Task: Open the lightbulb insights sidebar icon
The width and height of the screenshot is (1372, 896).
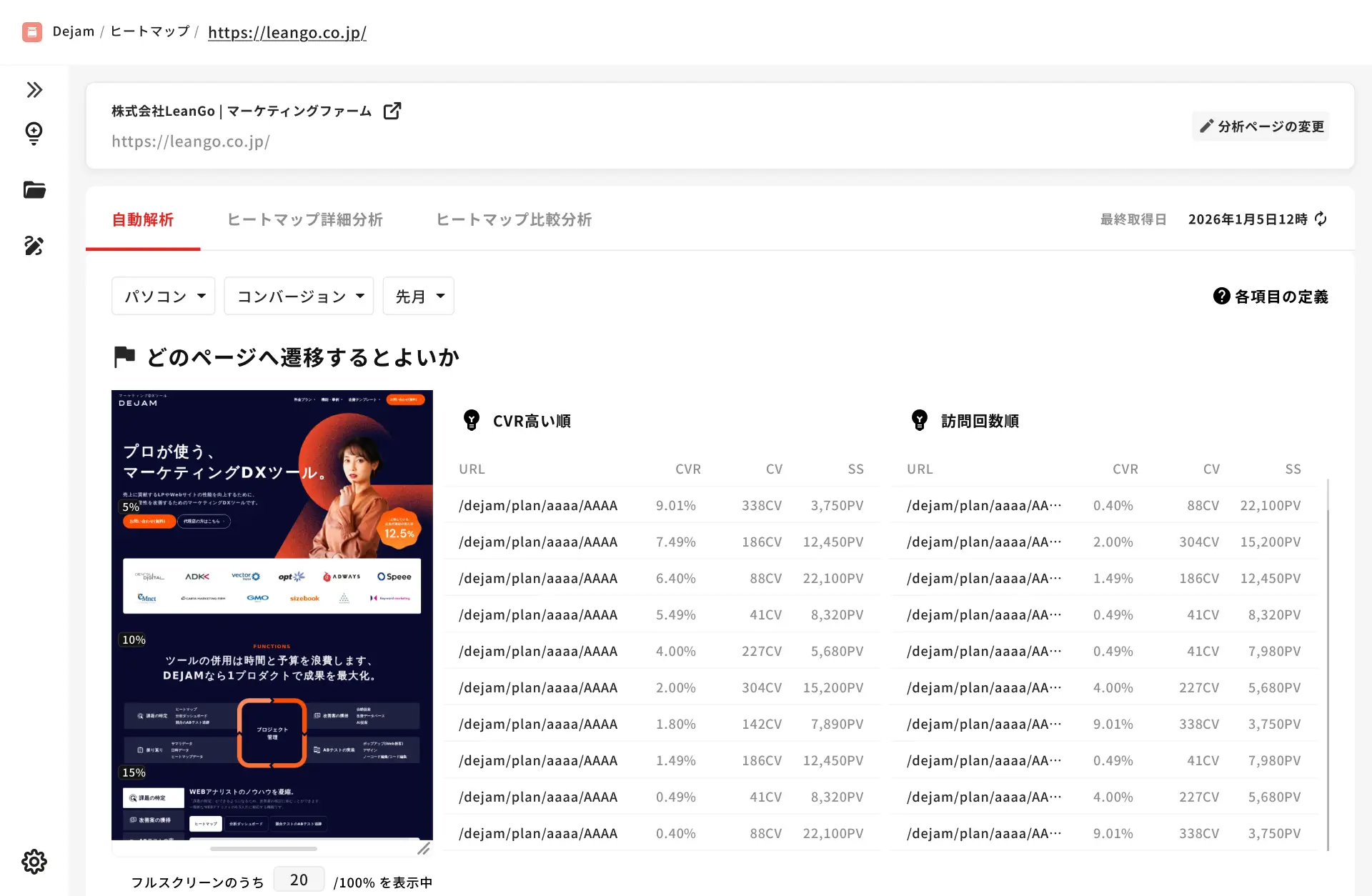Action: point(34,133)
